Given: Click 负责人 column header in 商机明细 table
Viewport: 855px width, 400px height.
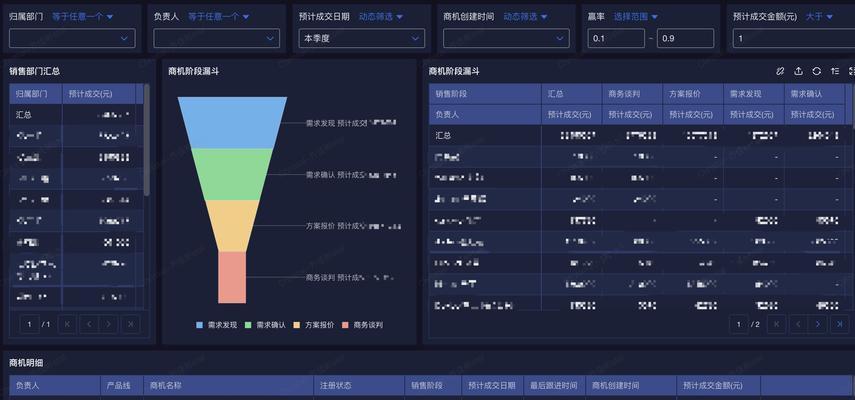Looking at the screenshot, I should [55, 385].
